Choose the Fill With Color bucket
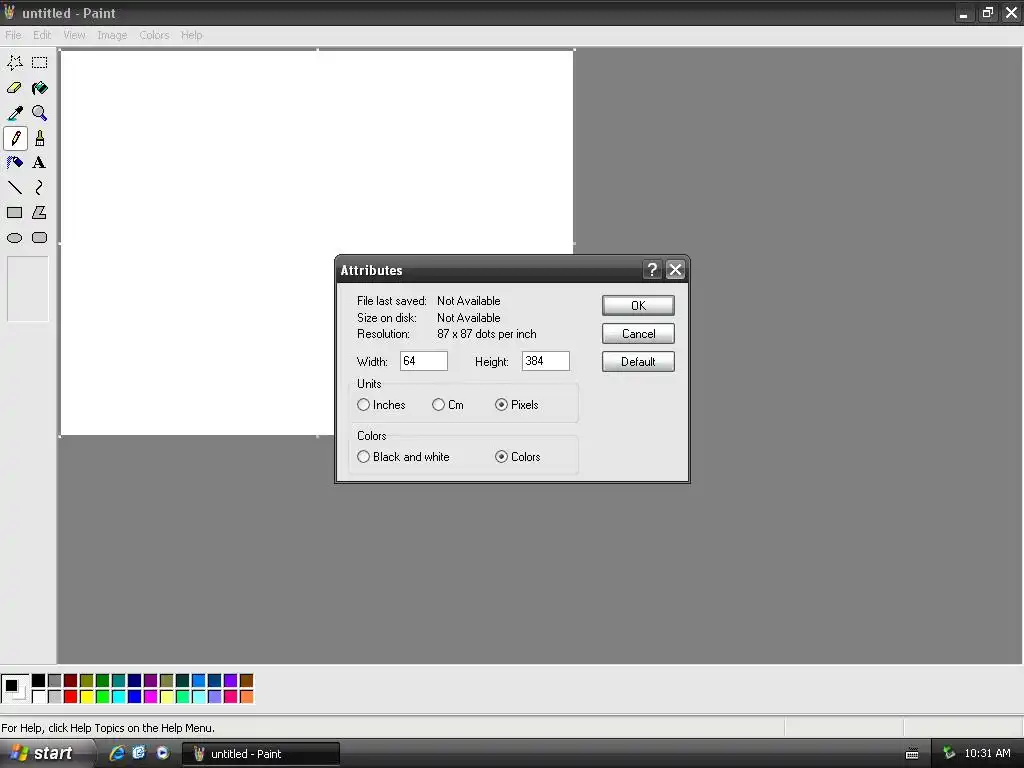 (x=40, y=88)
